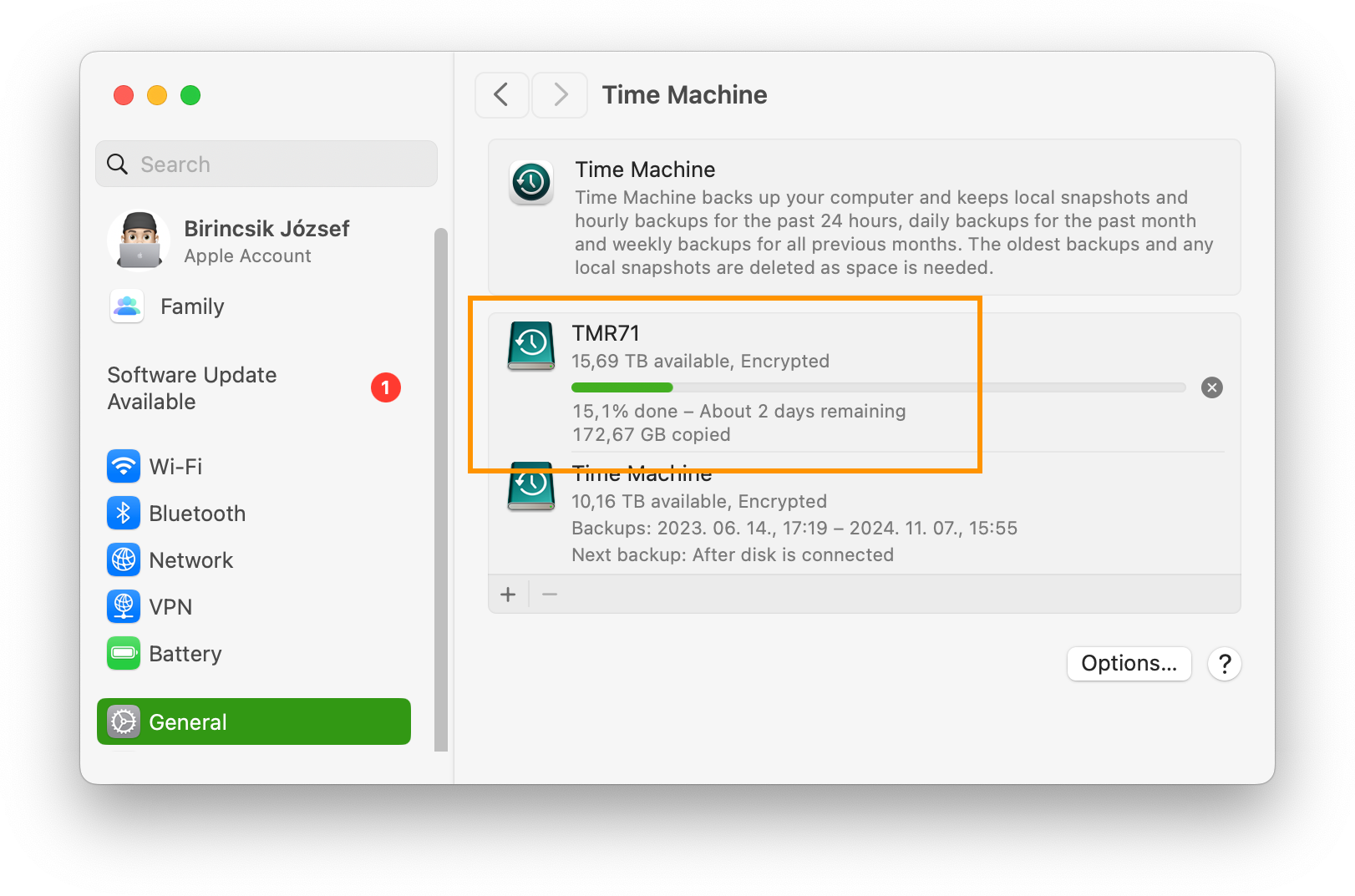Open Birincsik József Apple Account
Viewport: 1355px width, 896px height.
(253, 241)
